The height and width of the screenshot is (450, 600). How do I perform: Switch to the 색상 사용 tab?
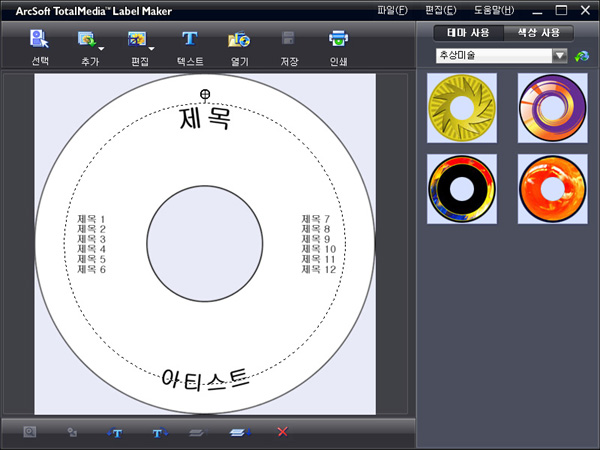(538, 33)
